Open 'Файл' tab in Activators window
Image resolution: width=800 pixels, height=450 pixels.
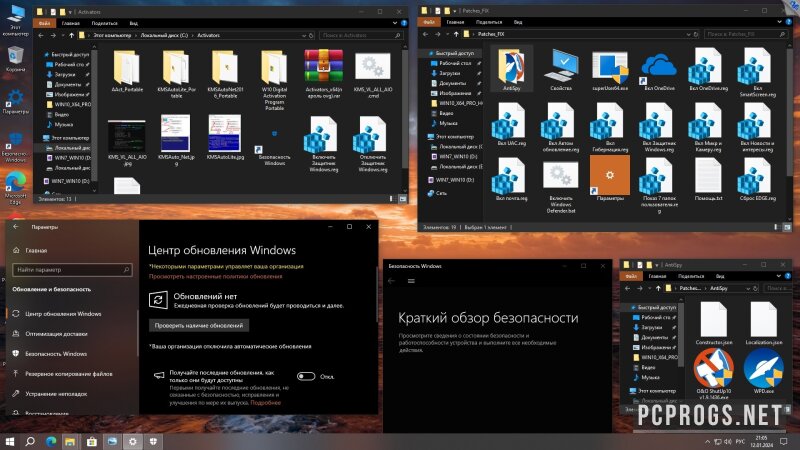[x=44, y=23]
